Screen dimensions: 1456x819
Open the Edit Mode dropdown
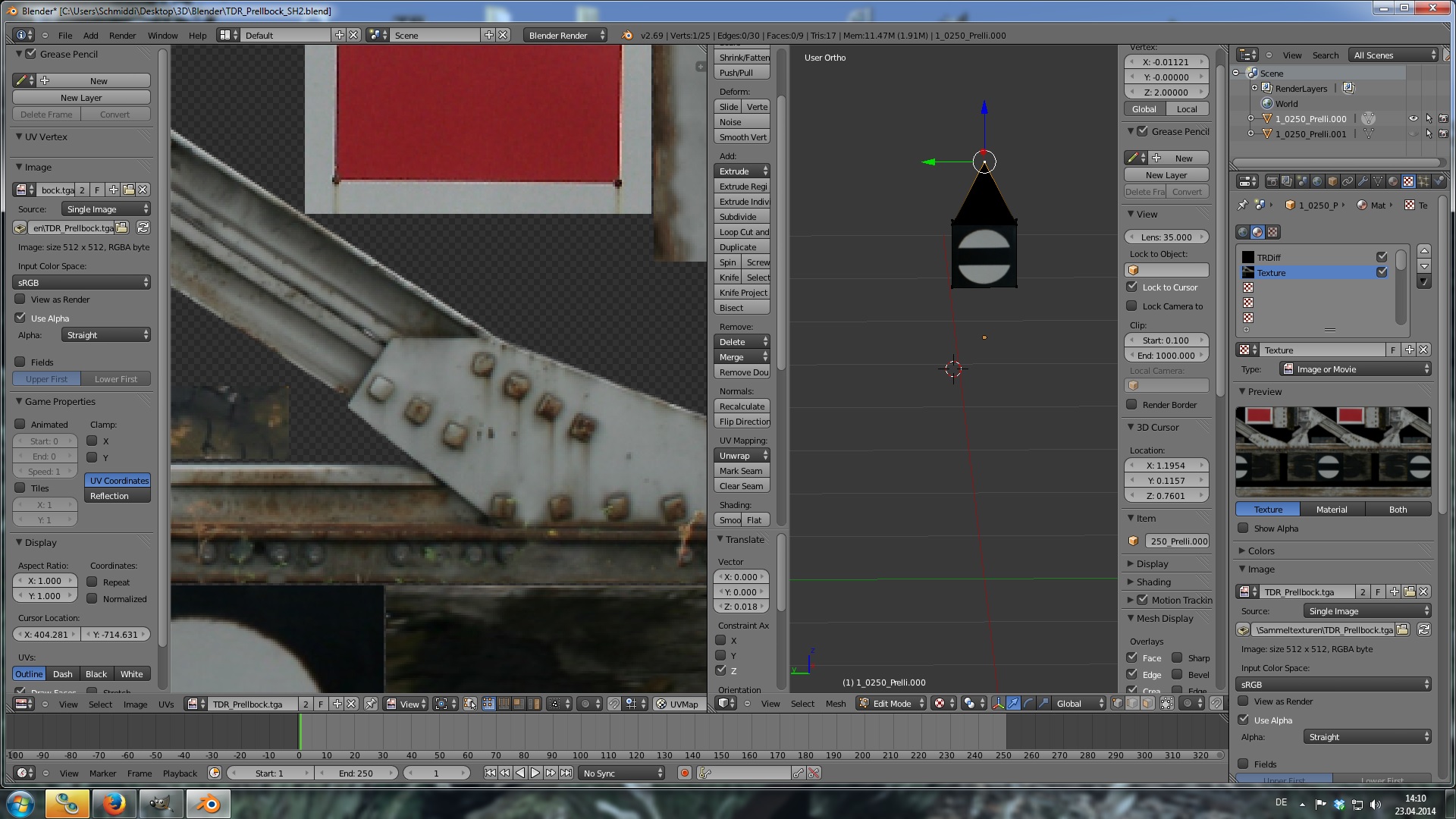coord(892,704)
